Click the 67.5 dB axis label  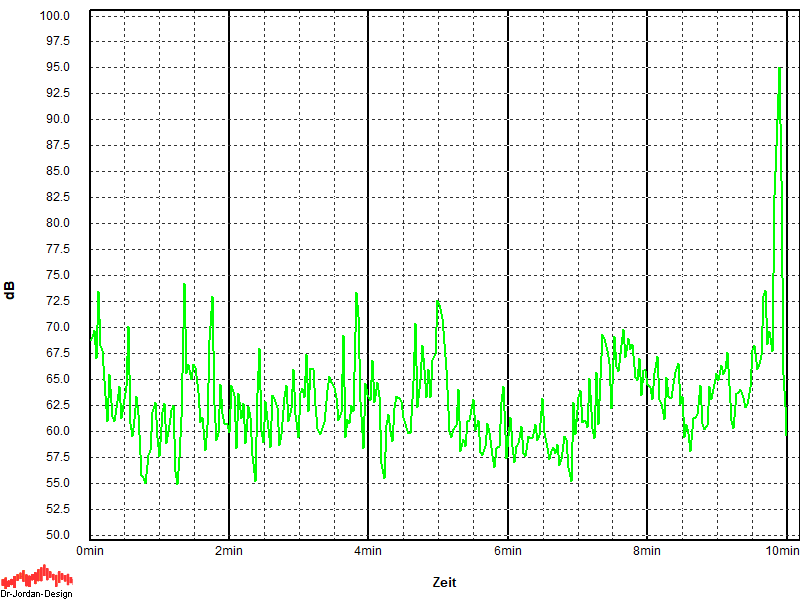point(56,353)
